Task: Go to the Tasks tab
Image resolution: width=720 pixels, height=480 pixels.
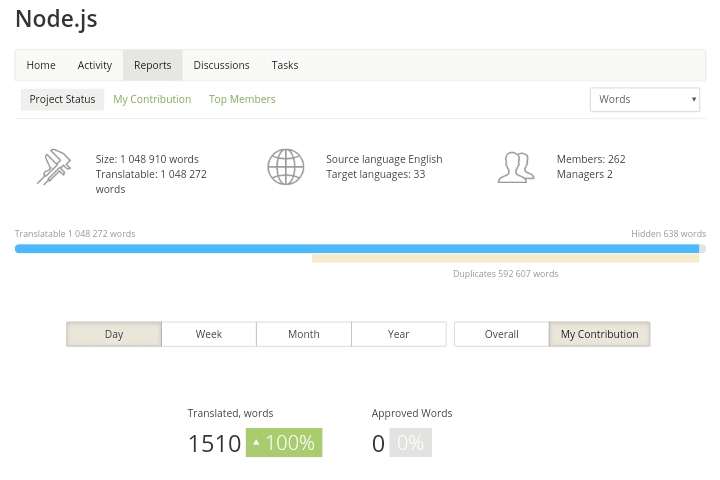Action: coord(285,65)
